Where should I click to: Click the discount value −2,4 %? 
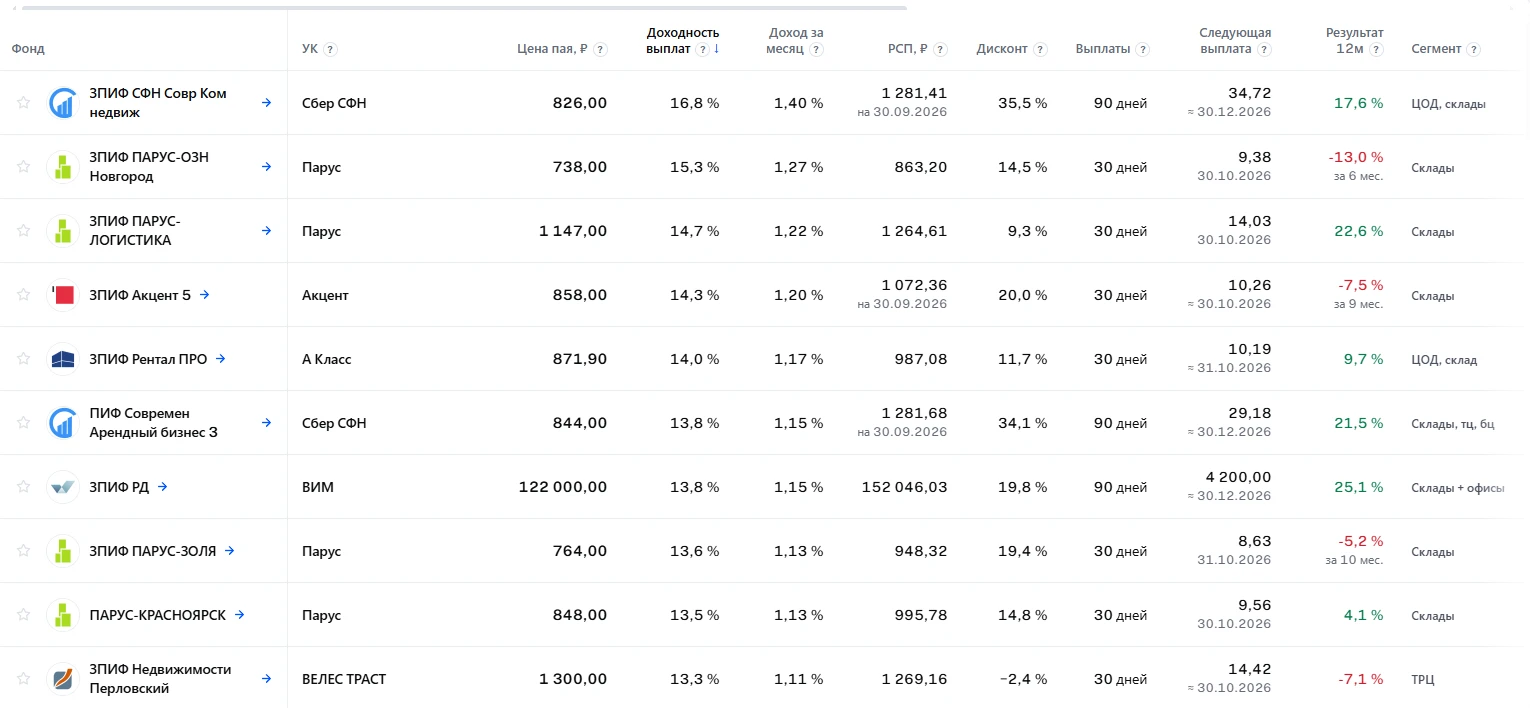coord(1023,679)
